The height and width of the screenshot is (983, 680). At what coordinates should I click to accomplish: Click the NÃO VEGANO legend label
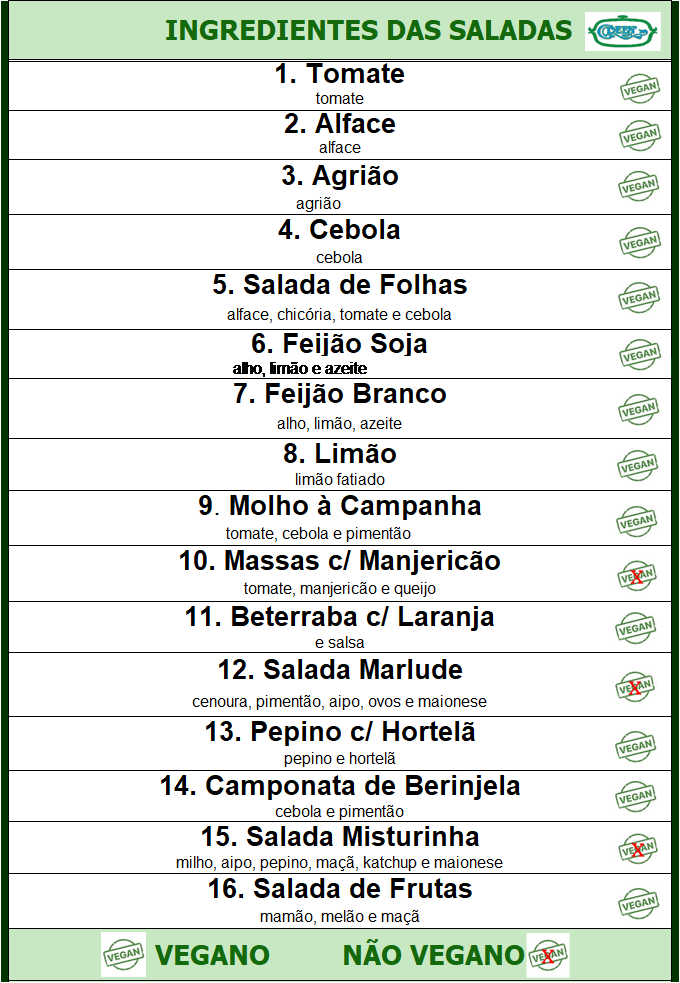tap(433, 955)
